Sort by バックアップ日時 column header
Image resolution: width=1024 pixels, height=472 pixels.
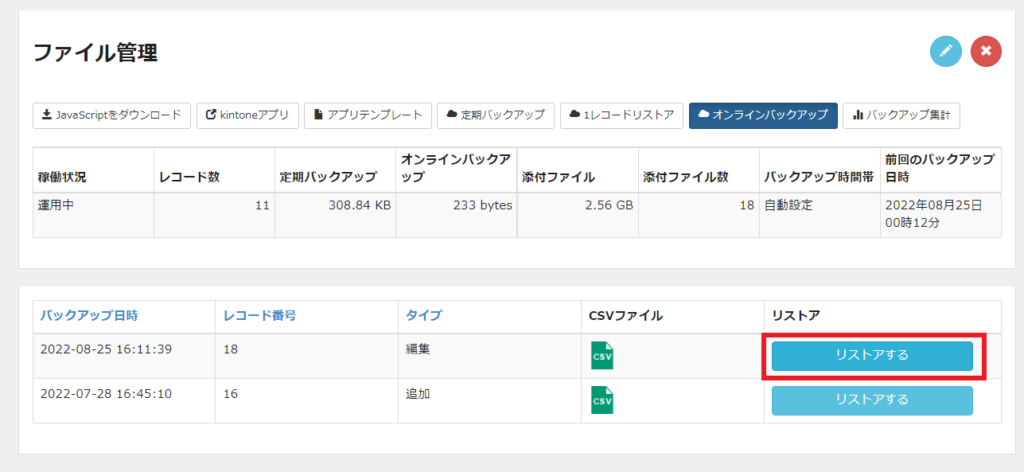[x=89, y=316]
